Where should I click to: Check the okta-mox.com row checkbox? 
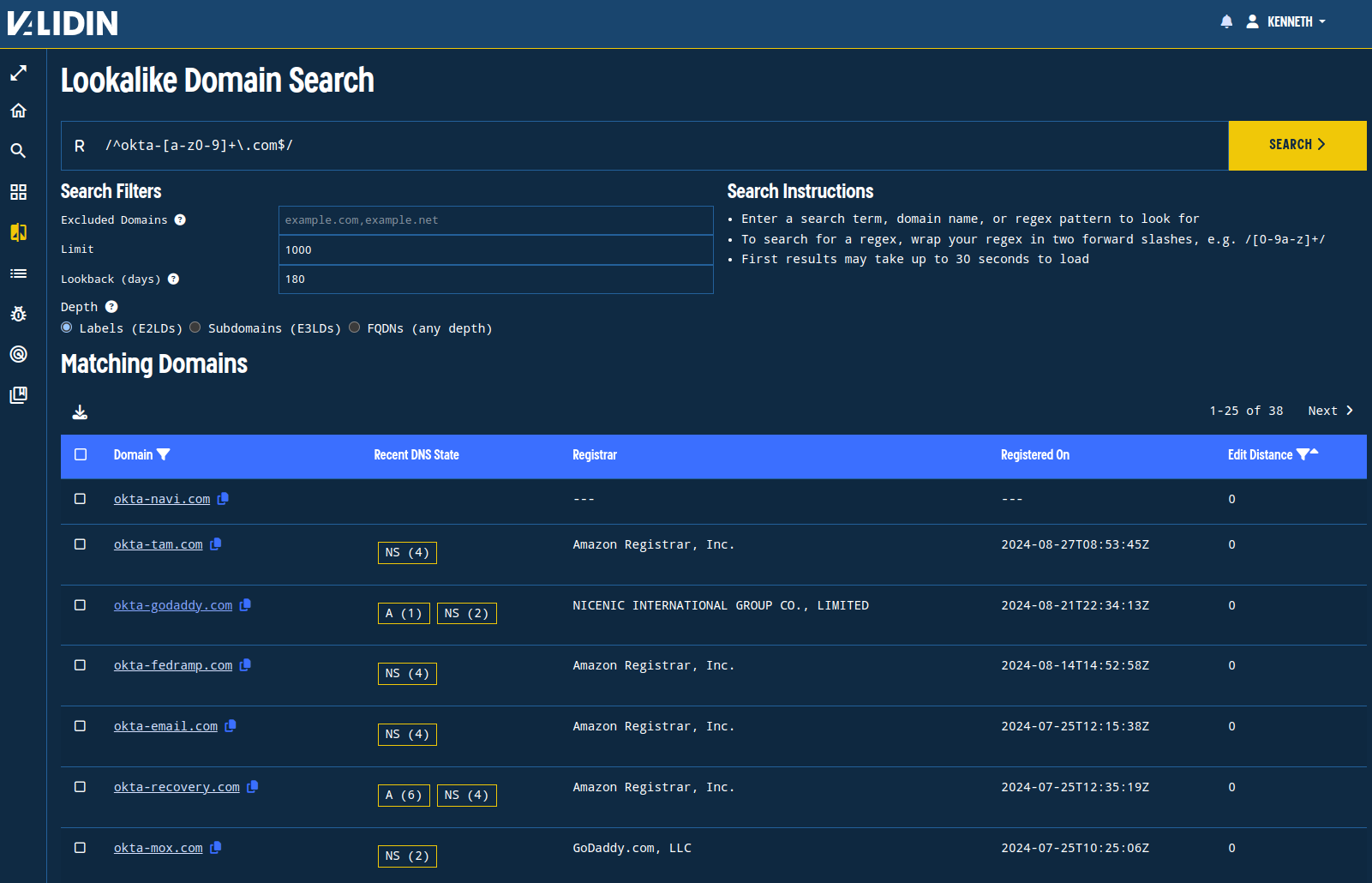pos(80,848)
